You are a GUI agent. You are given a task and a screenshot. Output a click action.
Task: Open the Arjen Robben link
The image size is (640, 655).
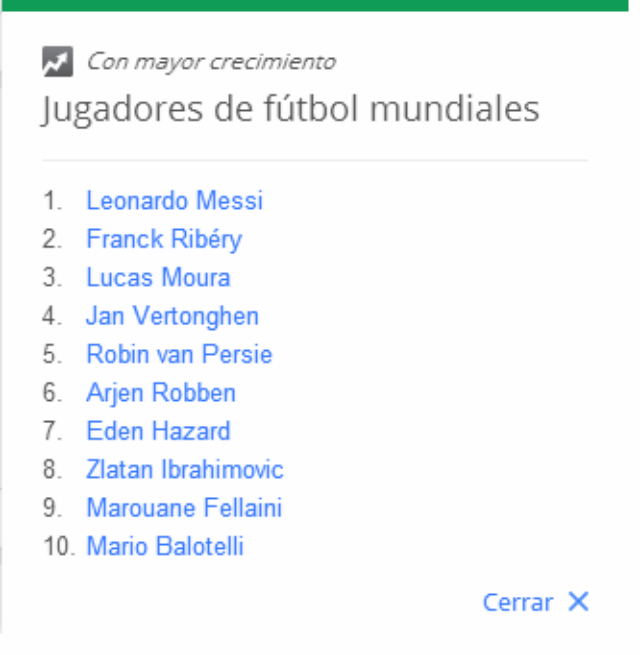click(x=161, y=393)
